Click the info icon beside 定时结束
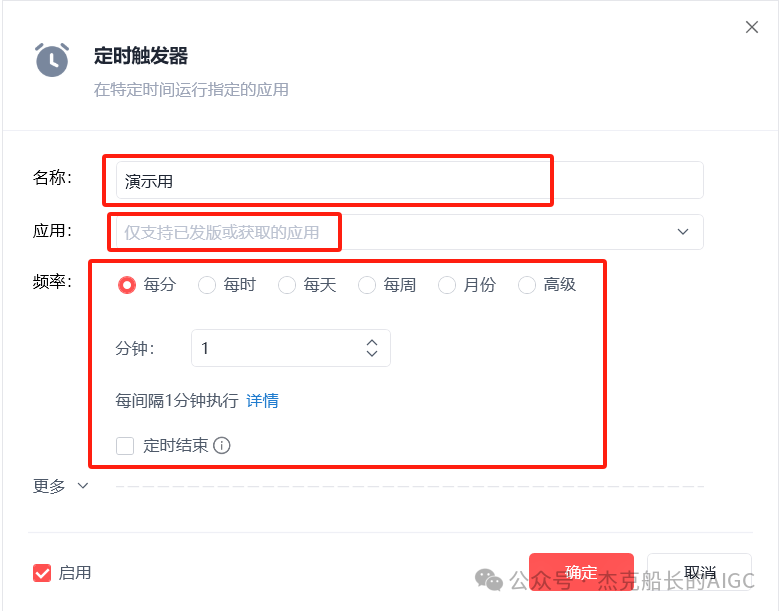This screenshot has height=611, width=779. tap(222, 445)
